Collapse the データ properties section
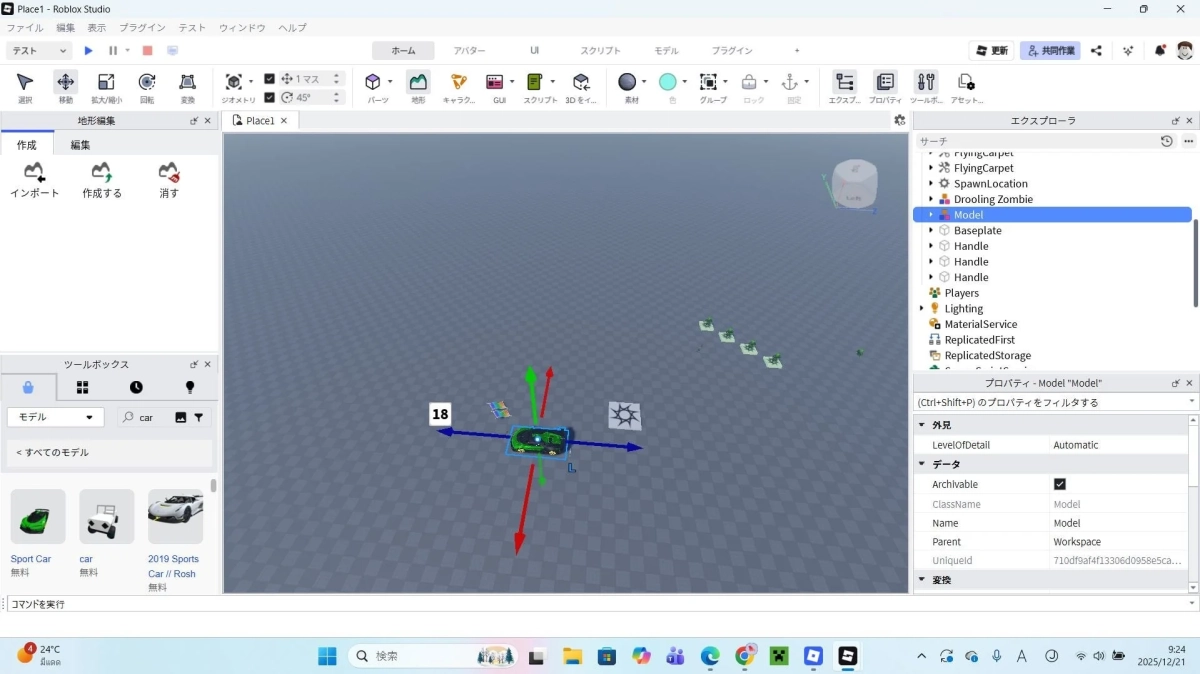Image resolution: width=1200 pixels, height=674 pixels. tap(921, 464)
